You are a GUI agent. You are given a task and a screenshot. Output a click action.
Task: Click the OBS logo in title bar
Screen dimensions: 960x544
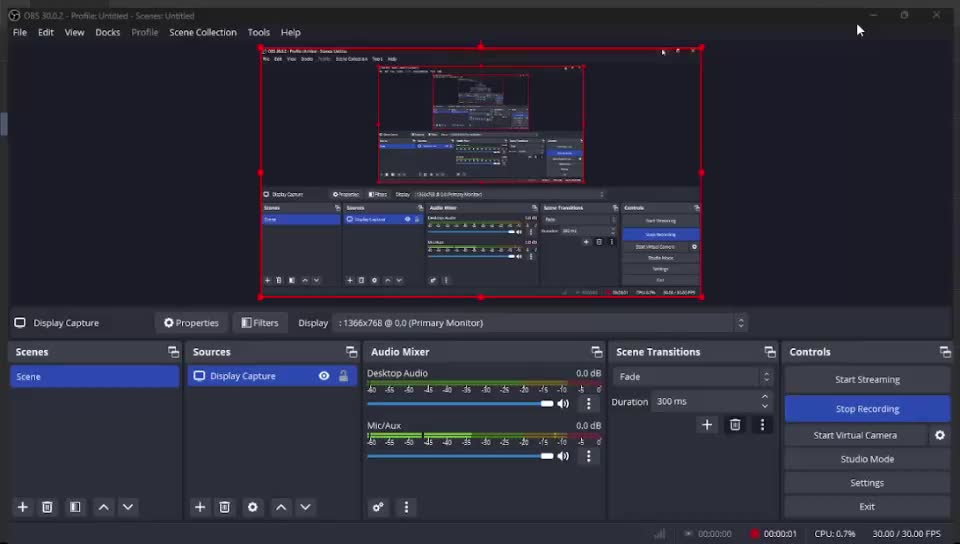(x=14, y=15)
